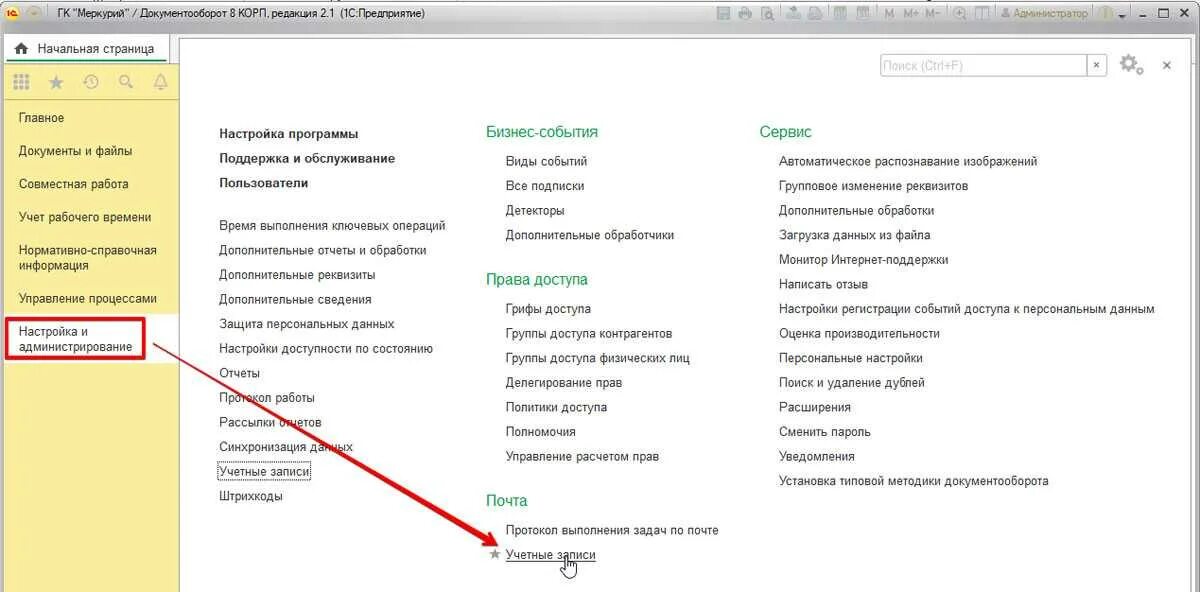Screen dimensions: 1200x592
Task: Switch to the Начальная страница tab
Action: [86, 48]
